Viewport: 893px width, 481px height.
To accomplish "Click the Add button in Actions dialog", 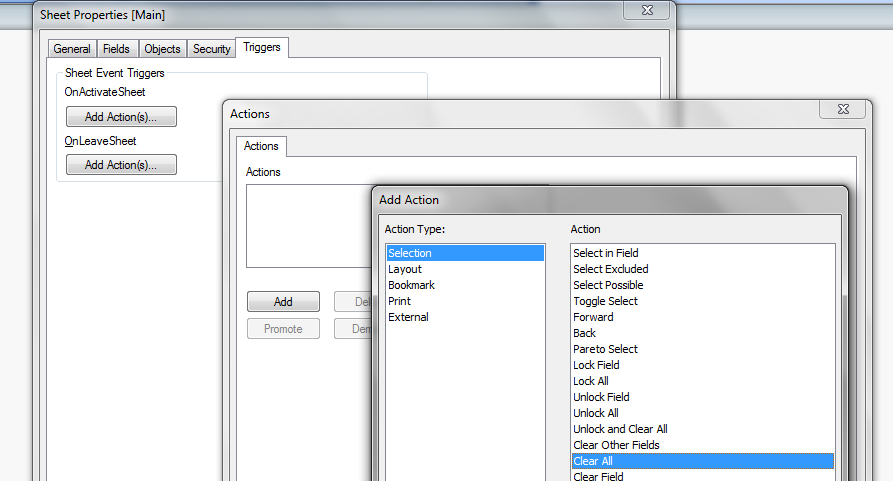I will point(283,302).
